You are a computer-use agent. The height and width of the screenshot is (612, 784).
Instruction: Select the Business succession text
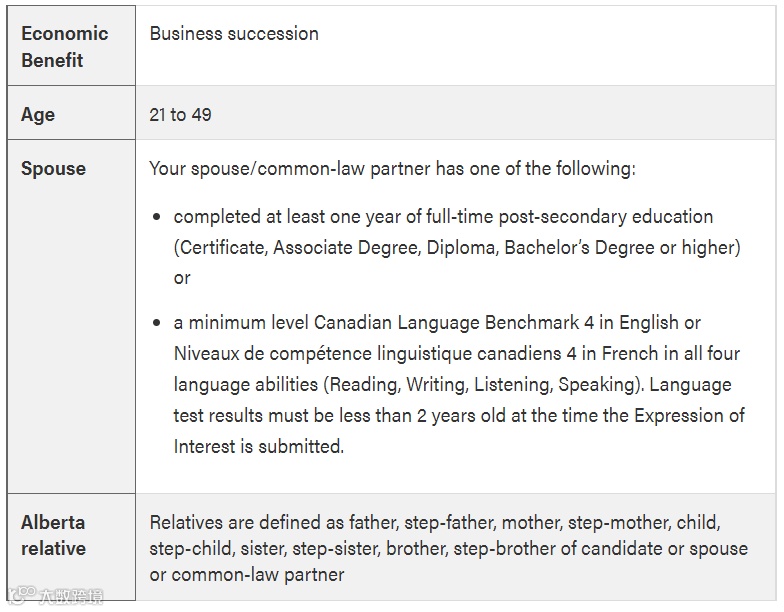click(234, 34)
